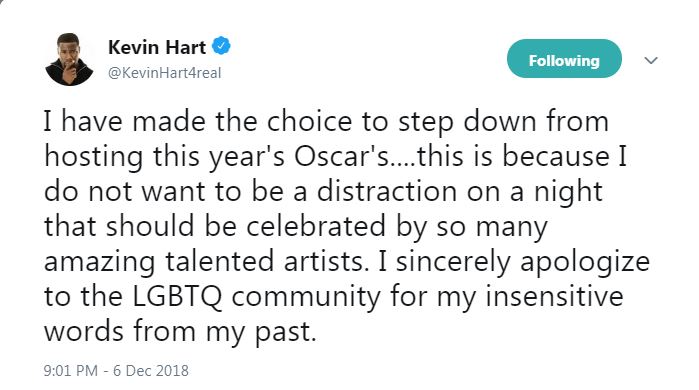Image resolution: width=699 pixels, height=390 pixels.
Task: Click the word 'celebrated' in the tweet body
Action: click(x=316, y=226)
